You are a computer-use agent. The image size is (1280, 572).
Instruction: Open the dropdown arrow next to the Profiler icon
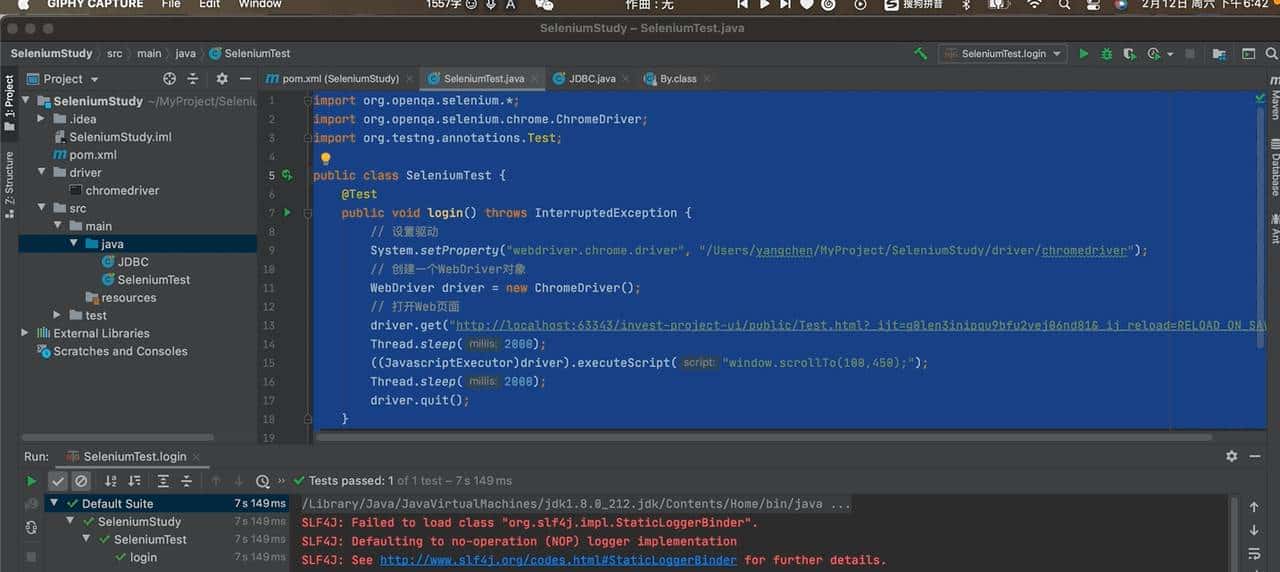(1168, 54)
